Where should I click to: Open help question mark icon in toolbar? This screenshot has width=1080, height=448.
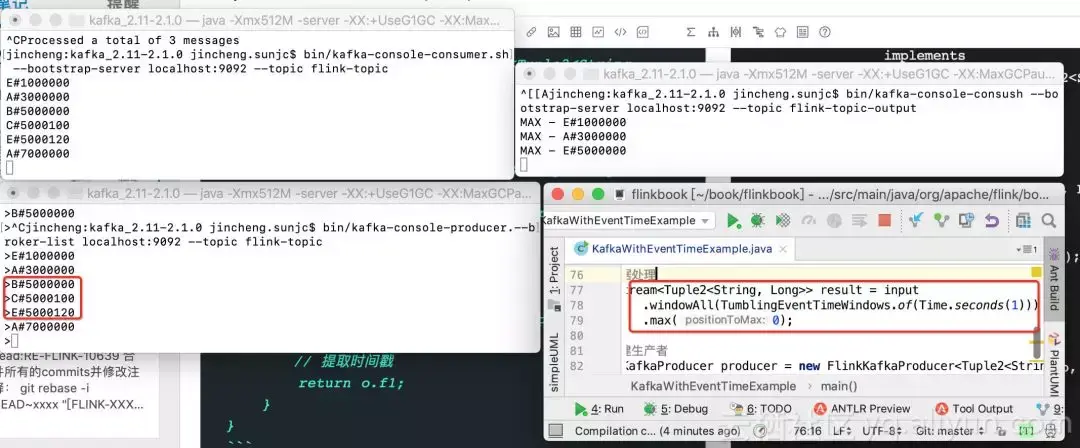824,32
